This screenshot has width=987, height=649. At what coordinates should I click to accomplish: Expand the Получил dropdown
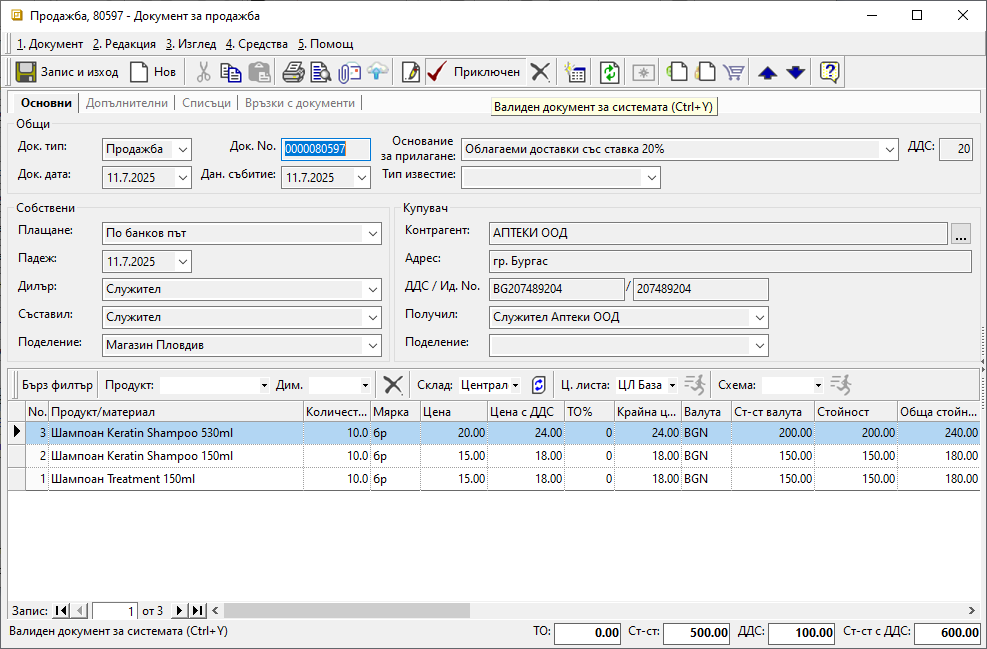tap(760, 317)
